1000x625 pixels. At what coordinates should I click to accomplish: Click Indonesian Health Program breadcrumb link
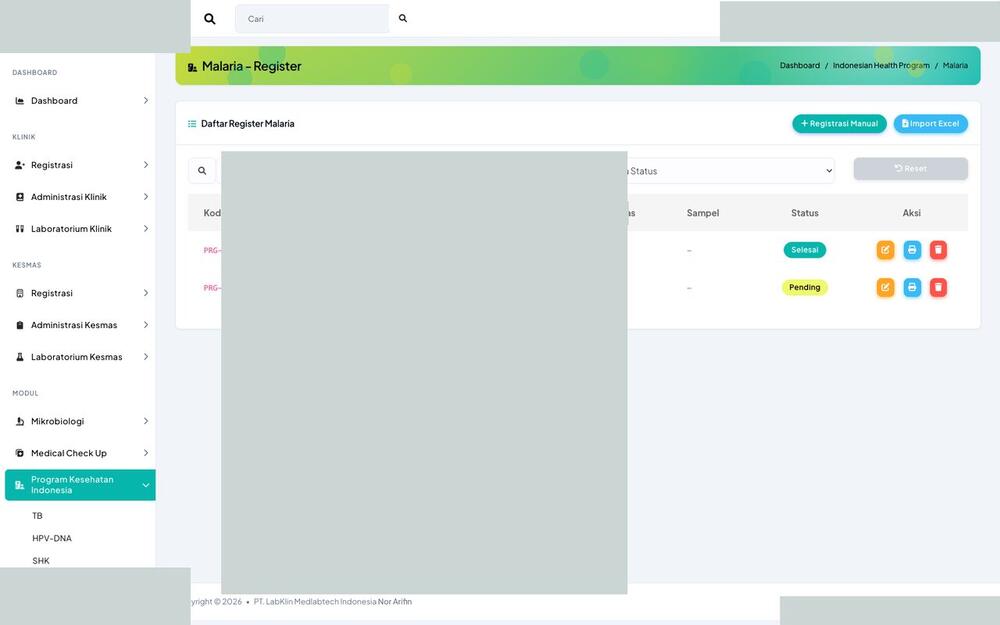pyautogui.click(x=881, y=66)
